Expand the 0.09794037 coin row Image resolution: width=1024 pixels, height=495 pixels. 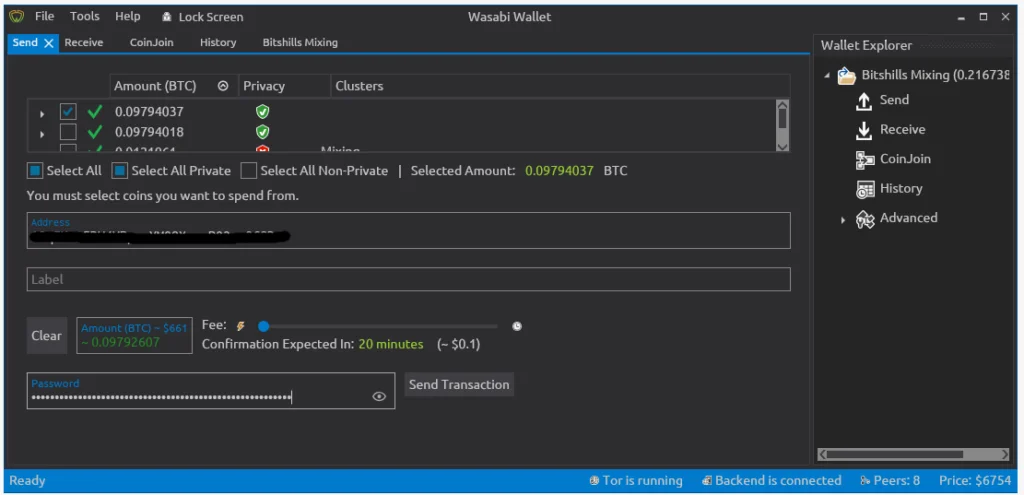pyautogui.click(x=42, y=114)
